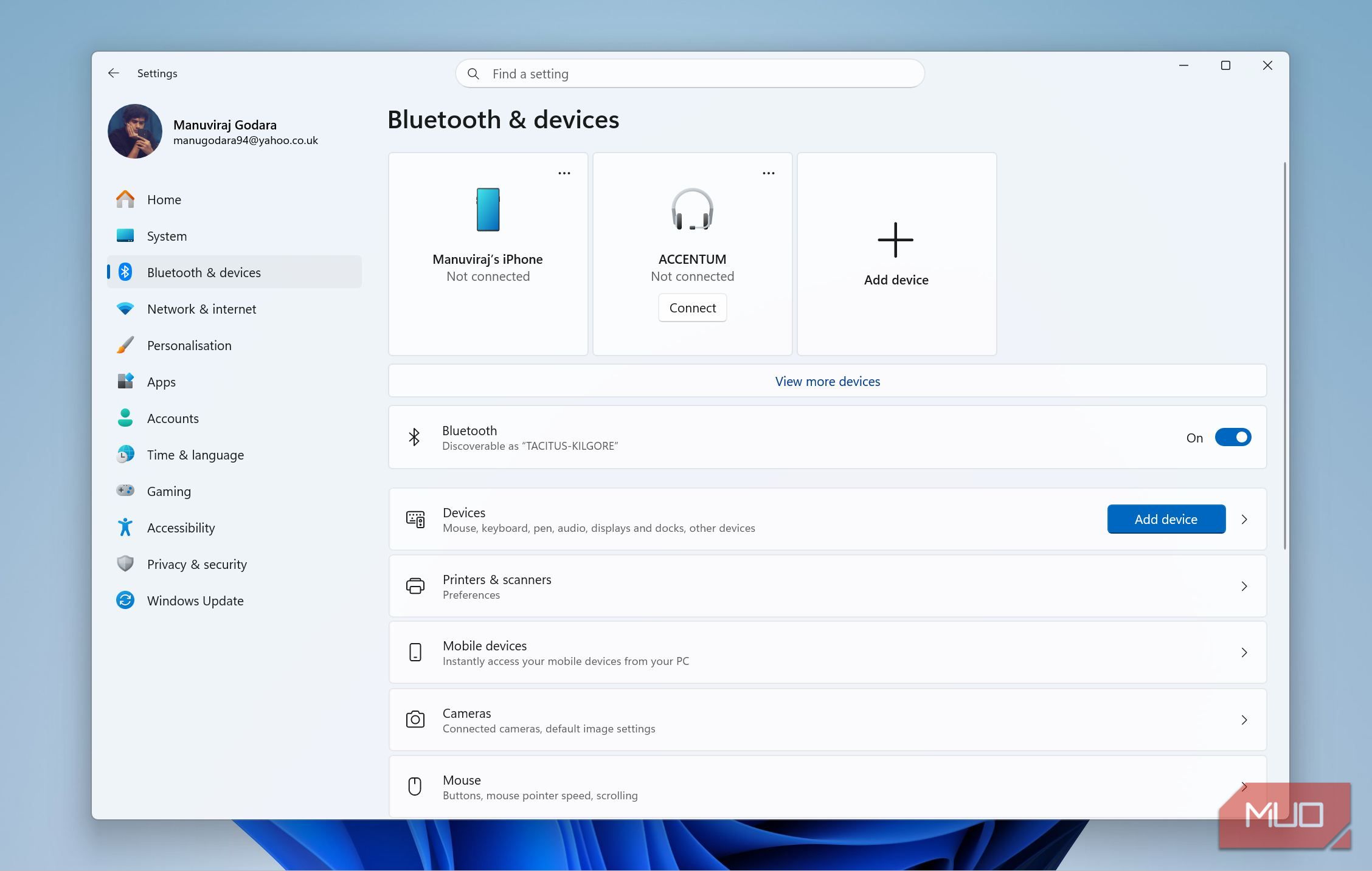Click the iPhone device icon
1372x871 pixels.
488,210
